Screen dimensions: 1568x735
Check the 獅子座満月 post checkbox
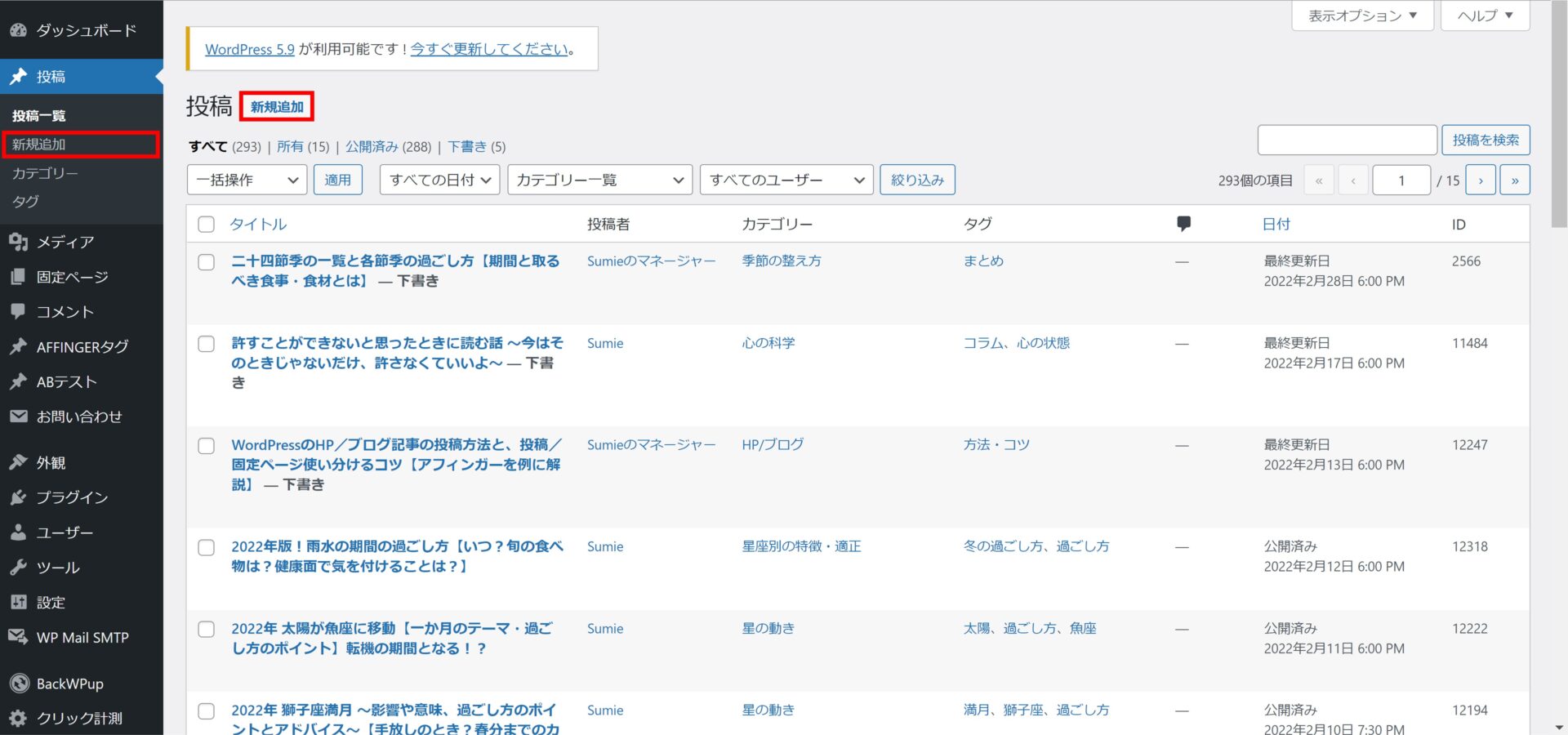pos(207,711)
